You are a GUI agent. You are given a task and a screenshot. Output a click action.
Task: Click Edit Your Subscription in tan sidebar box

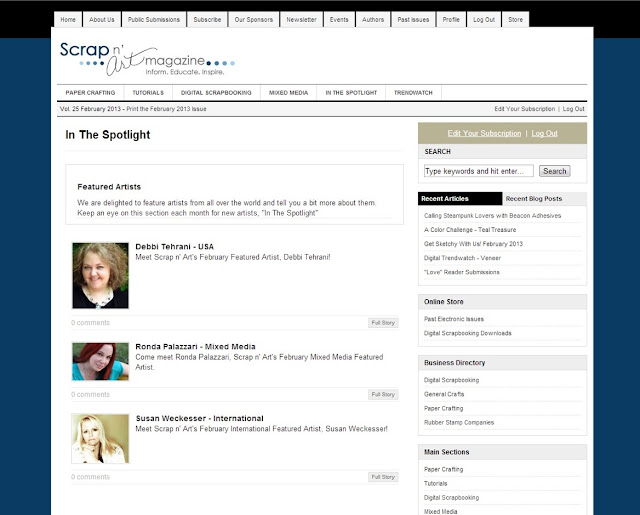[484, 133]
